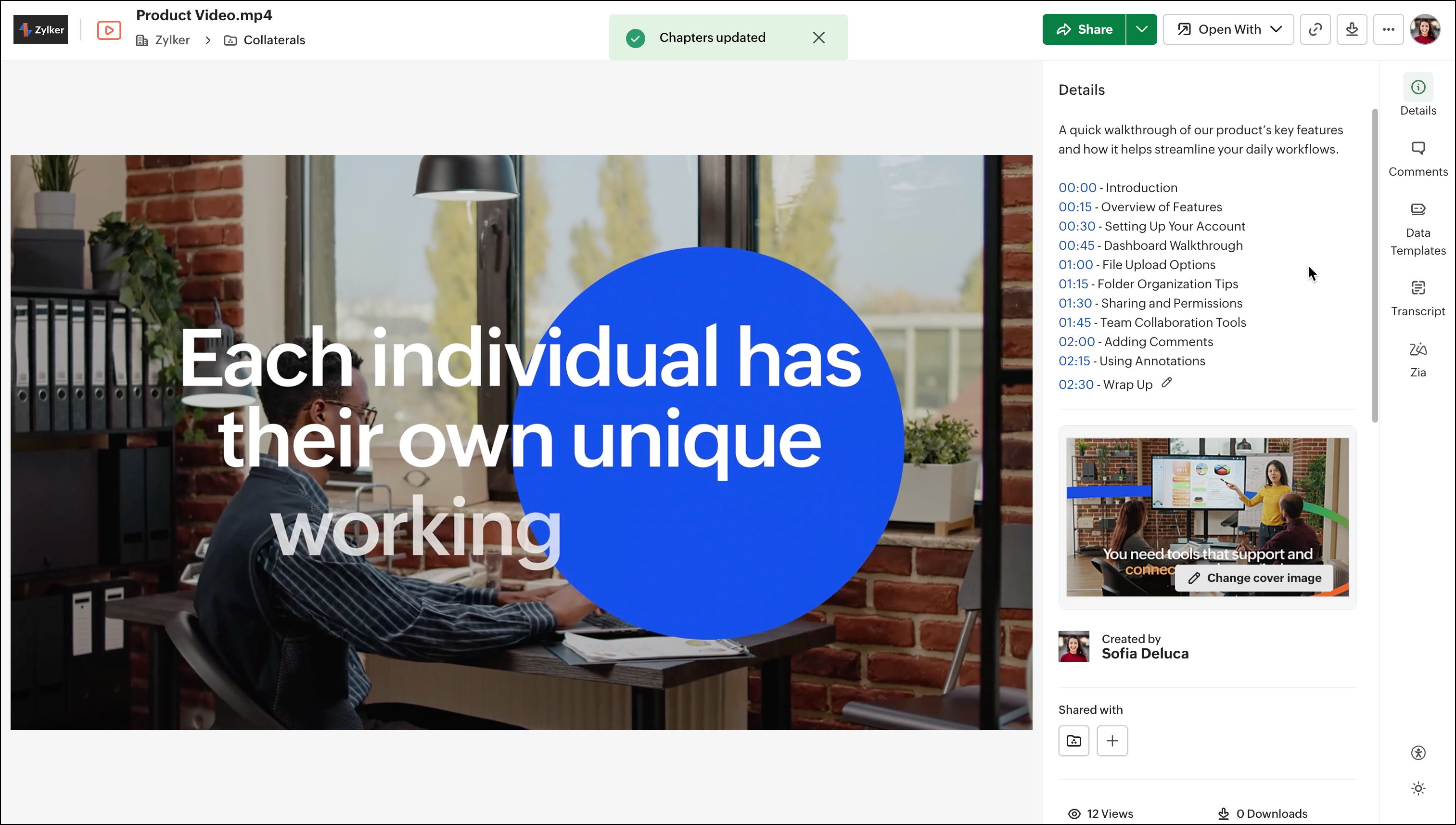Click the Share button

[1084, 29]
